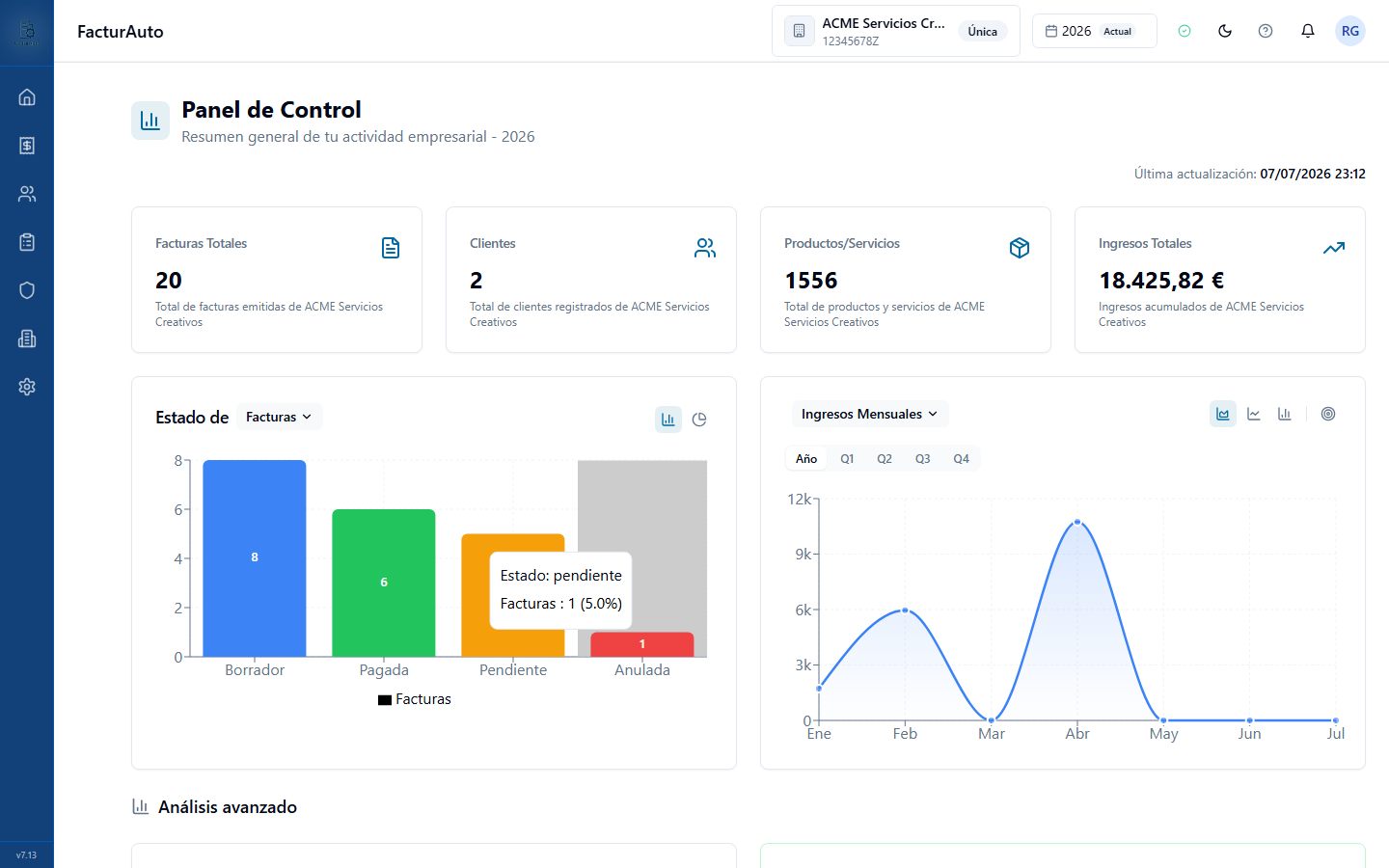The width and height of the screenshot is (1389, 868).
Task: Open the invoices icon in sidebar
Action: click(27, 146)
